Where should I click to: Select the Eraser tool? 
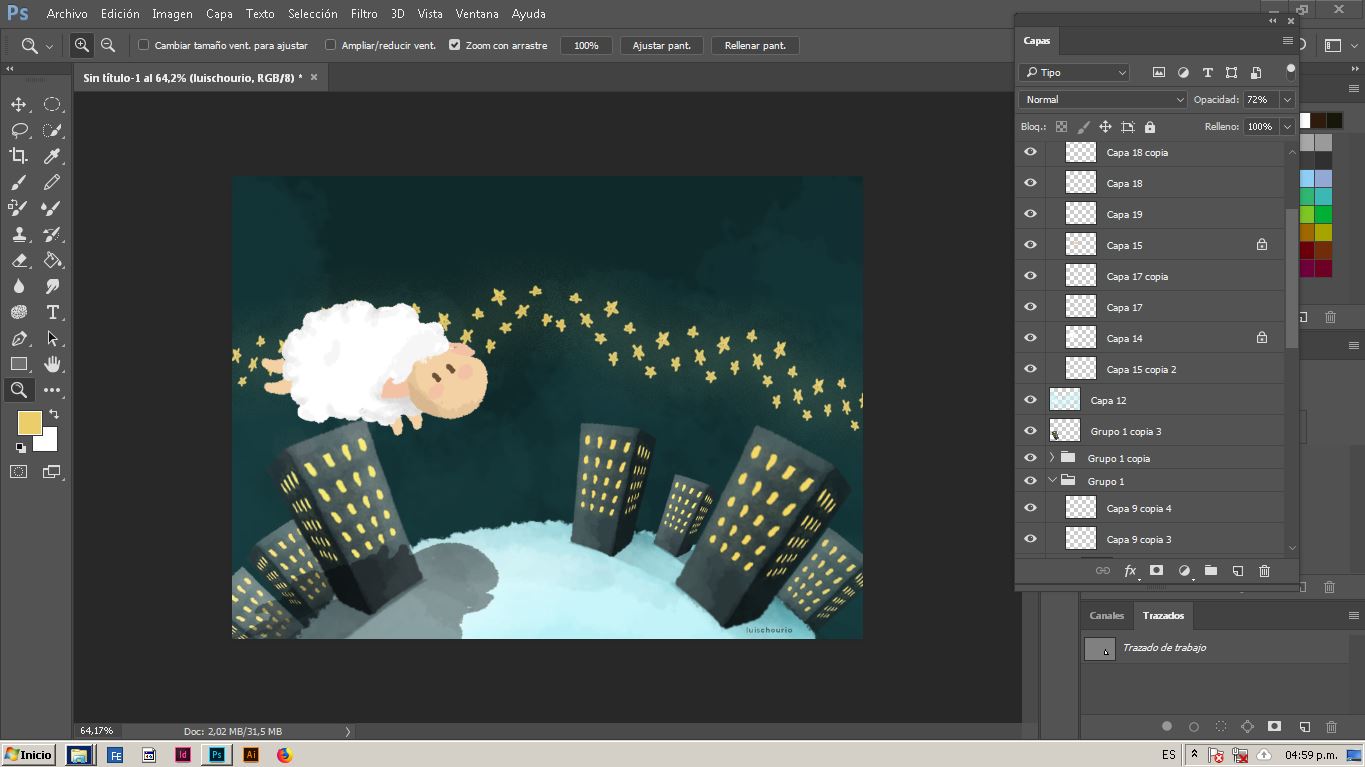[18, 260]
